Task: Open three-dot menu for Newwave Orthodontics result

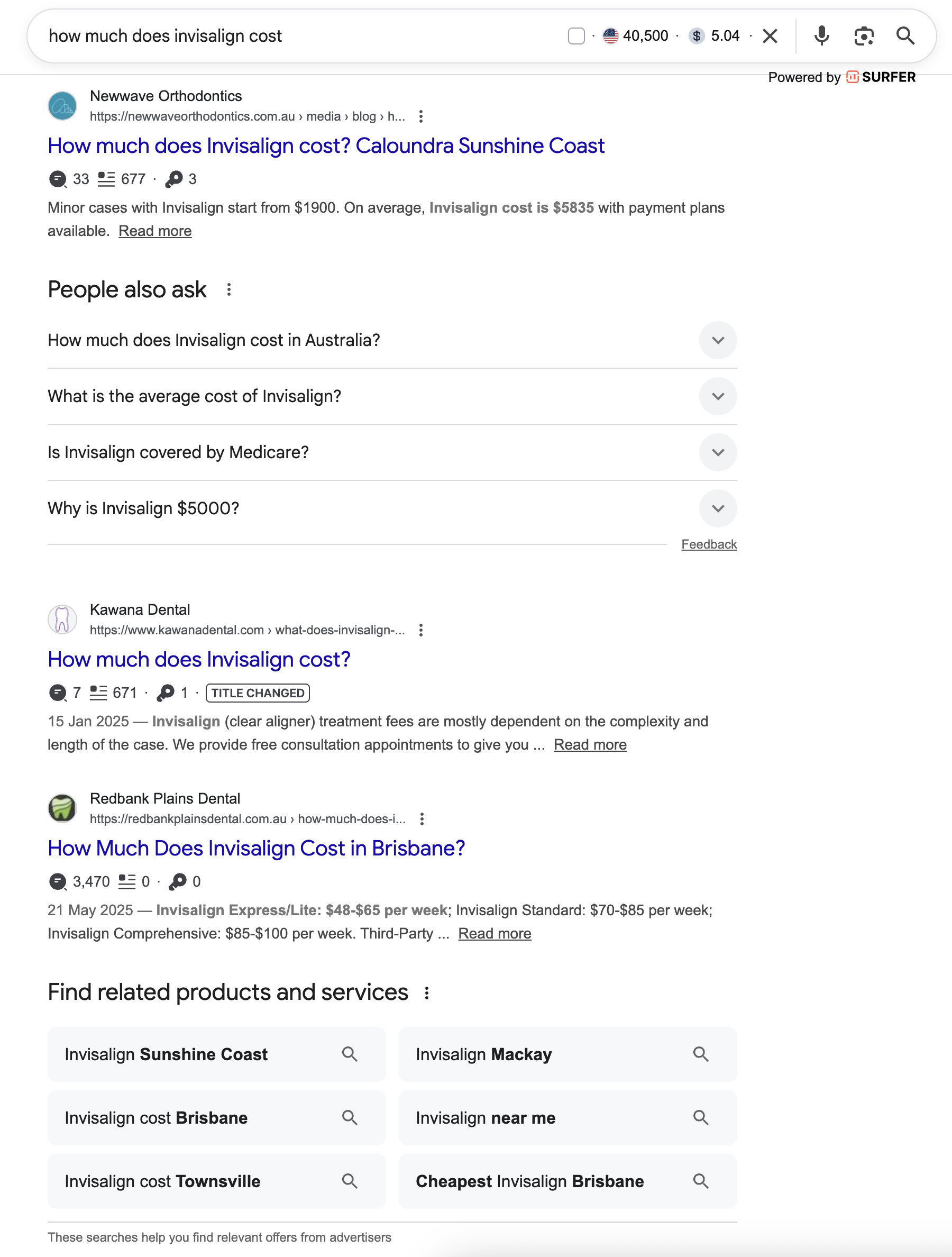Action: point(421,116)
